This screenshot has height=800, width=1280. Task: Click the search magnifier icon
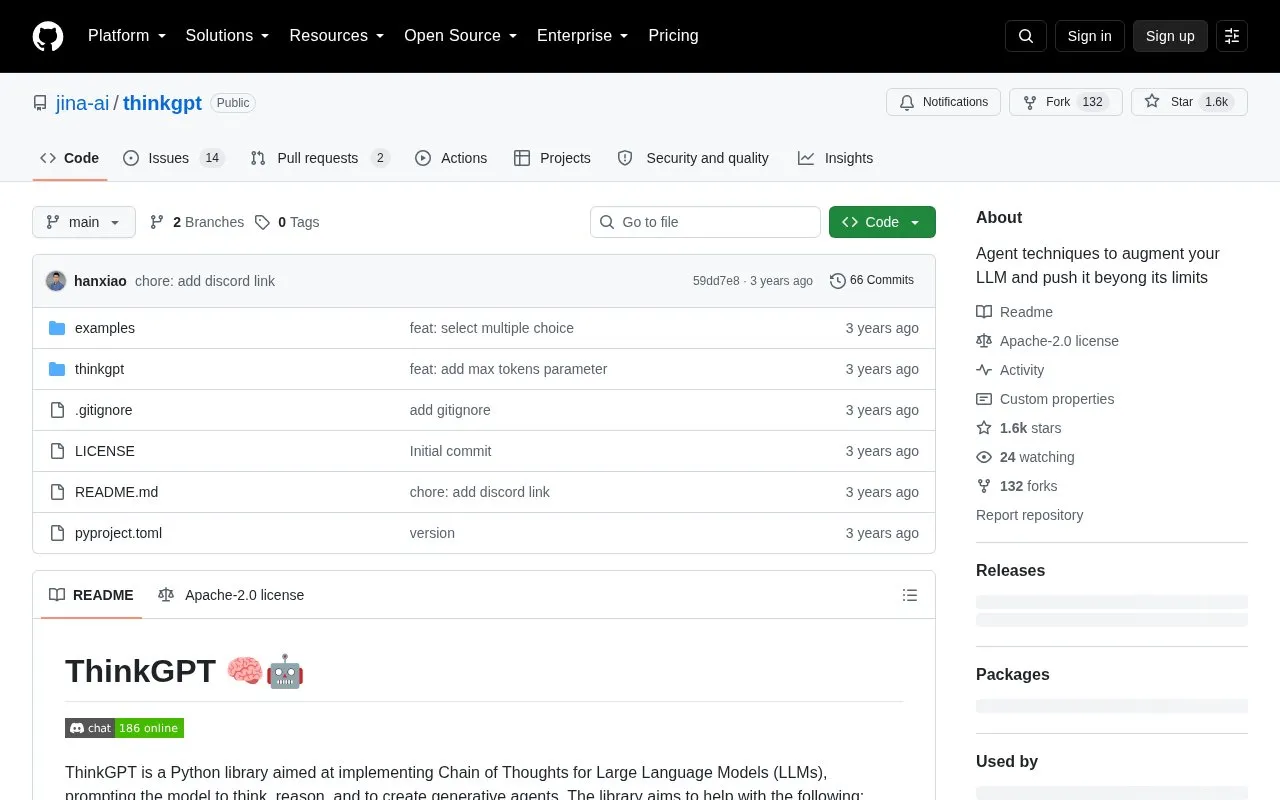point(1026,36)
